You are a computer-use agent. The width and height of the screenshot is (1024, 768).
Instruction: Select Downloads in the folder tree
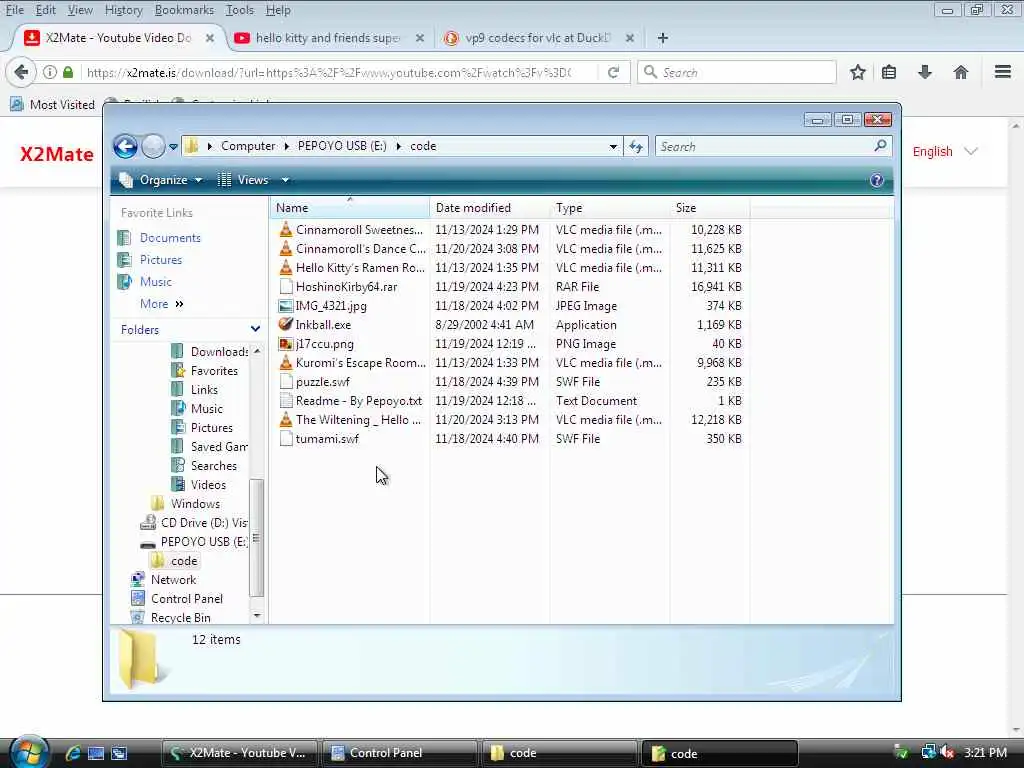point(210,351)
